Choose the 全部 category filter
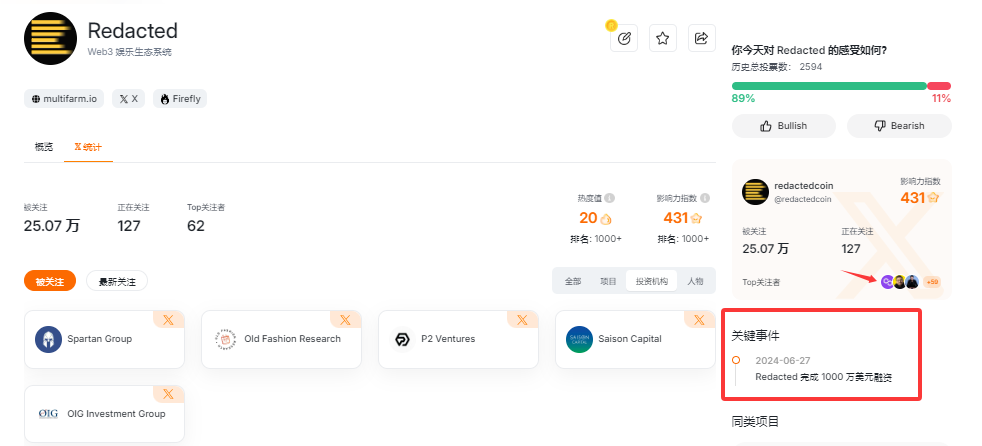 pyautogui.click(x=573, y=281)
